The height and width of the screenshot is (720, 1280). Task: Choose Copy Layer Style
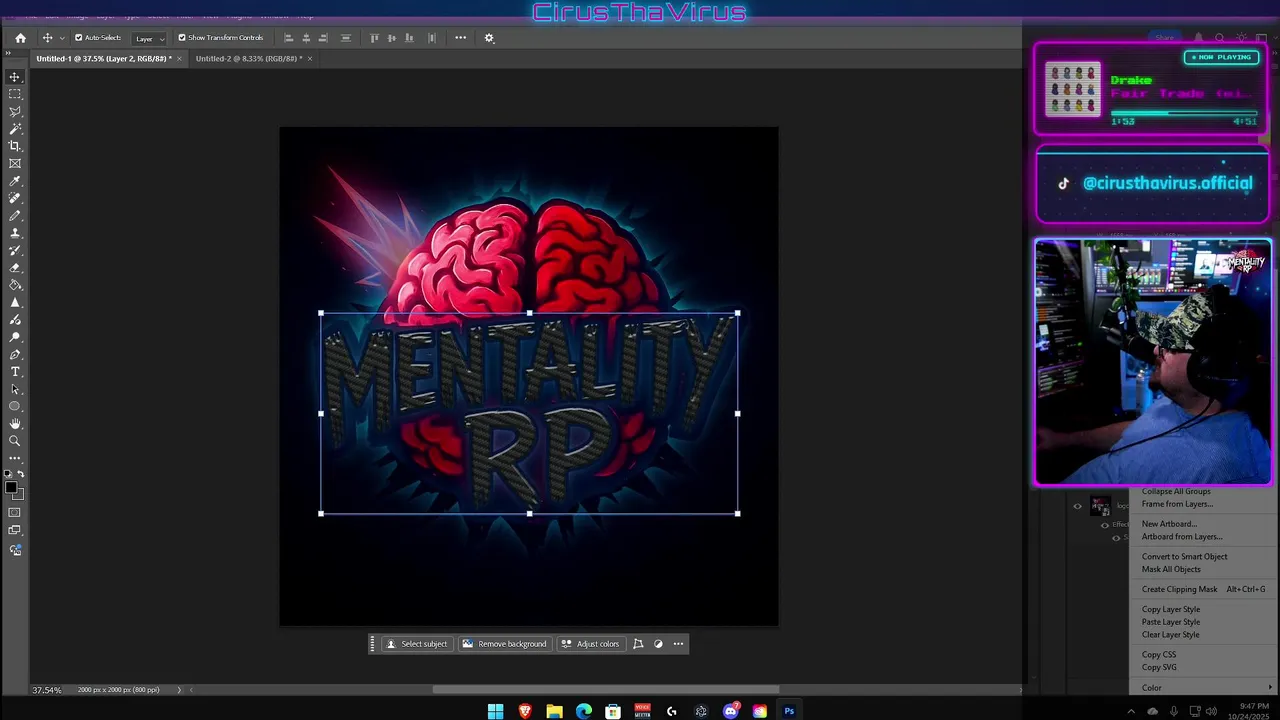click(1171, 610)
